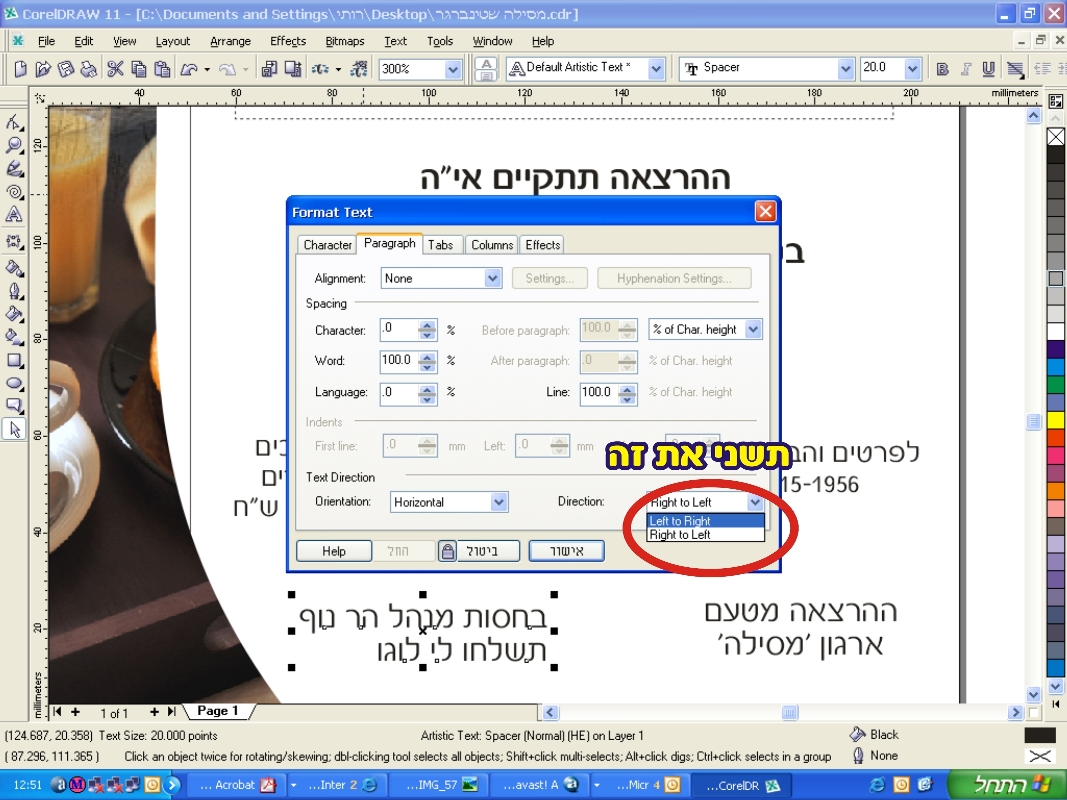The width and height of the screenshot is (1067, 800).
Task: Click the New document icon
Action: click(20, 69)
